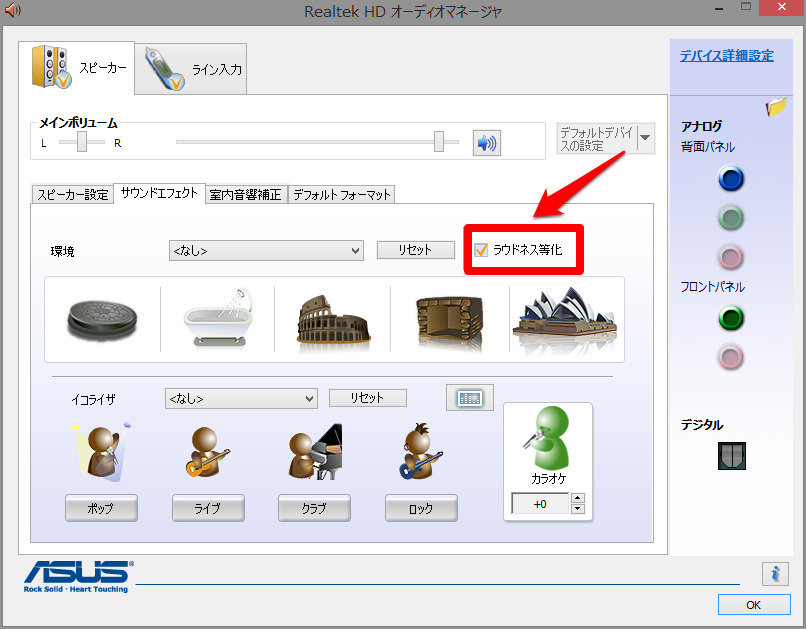The width and height of the screenshot is (806, 629).
Task: Click the yellow folder connector settings icon
Action: (776, 107)
